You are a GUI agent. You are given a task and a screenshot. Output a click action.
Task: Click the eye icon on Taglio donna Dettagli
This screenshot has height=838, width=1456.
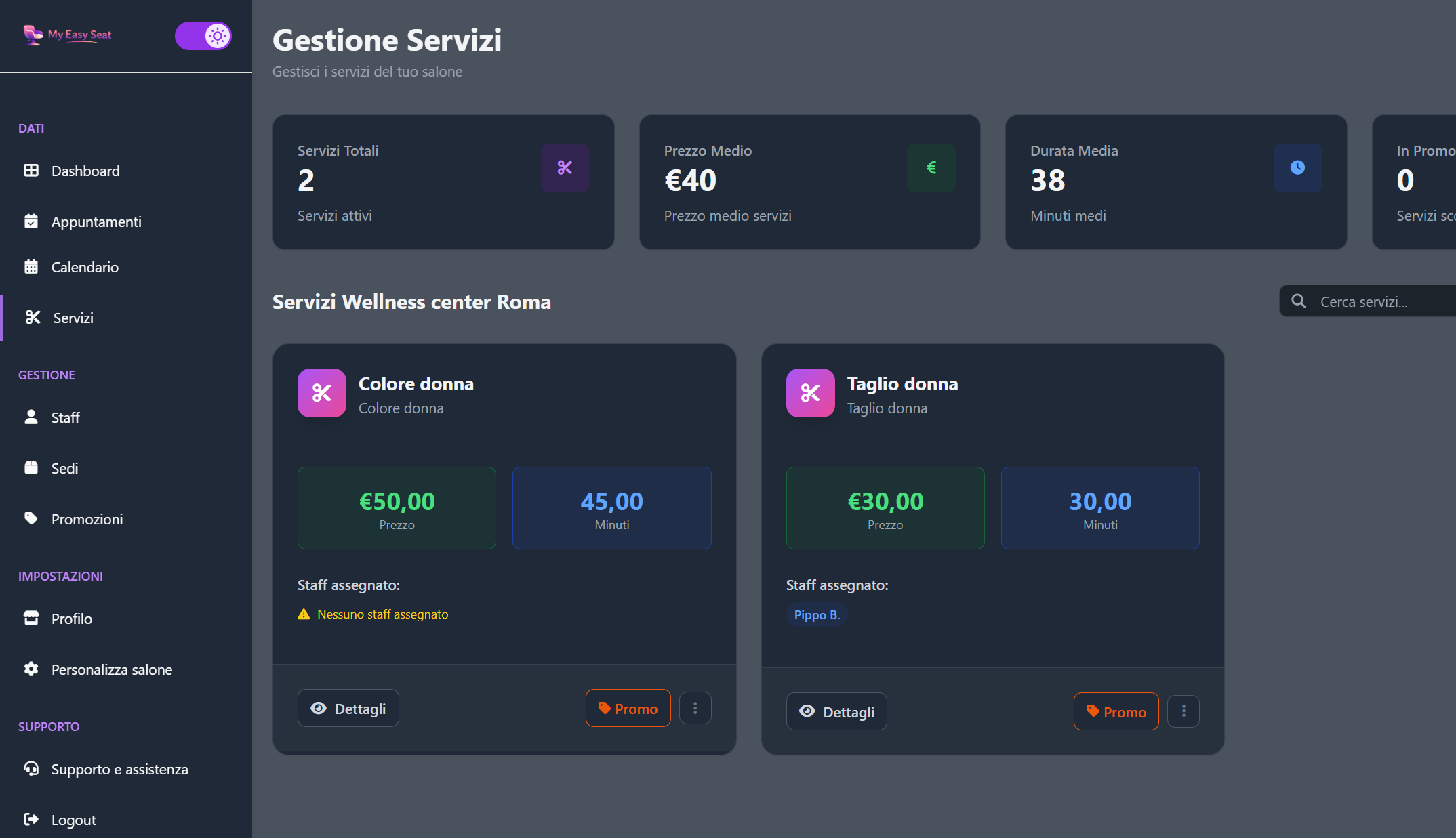click(x=807, y=712)
